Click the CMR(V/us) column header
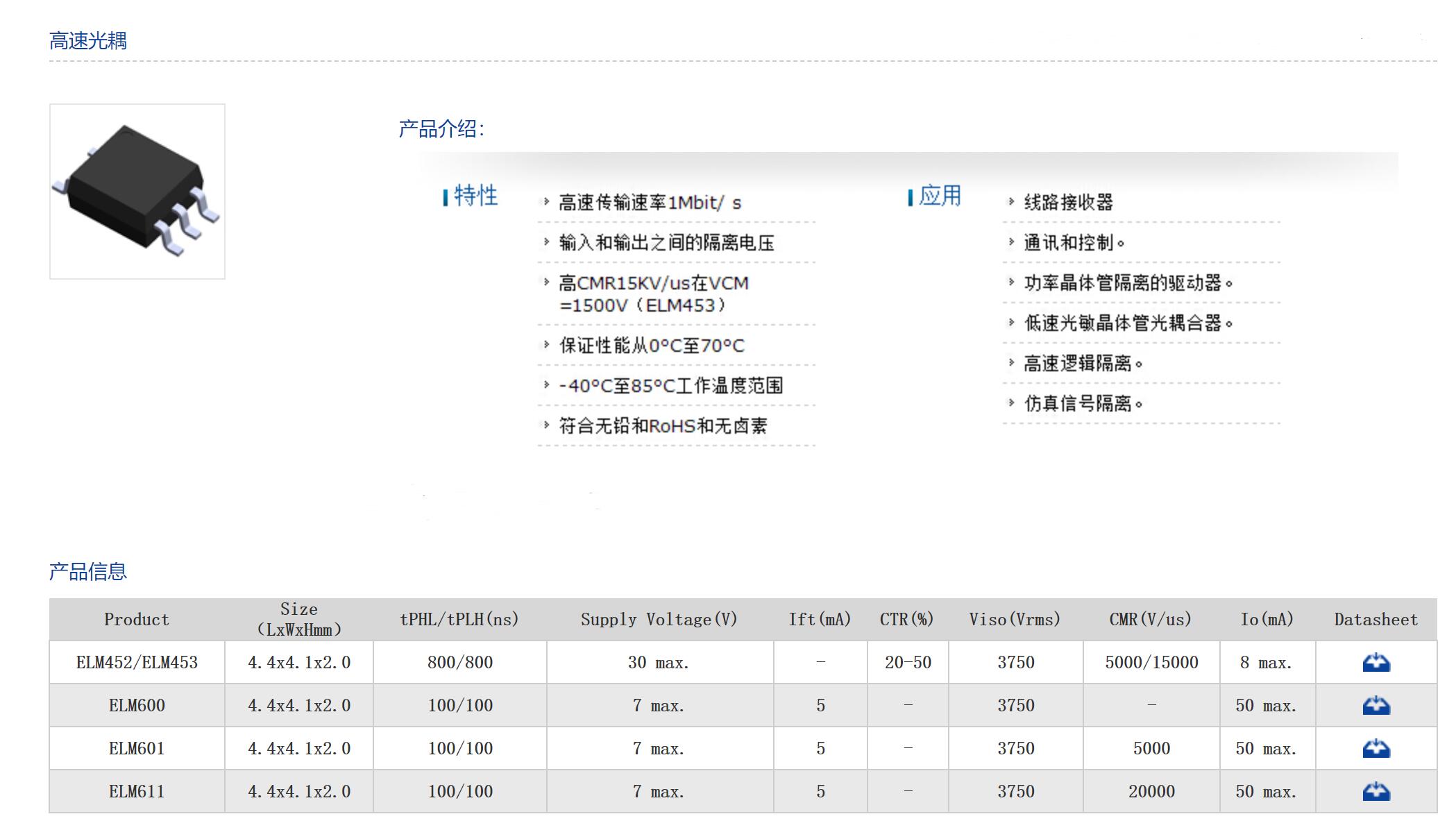 click(x=1150, y=620)
